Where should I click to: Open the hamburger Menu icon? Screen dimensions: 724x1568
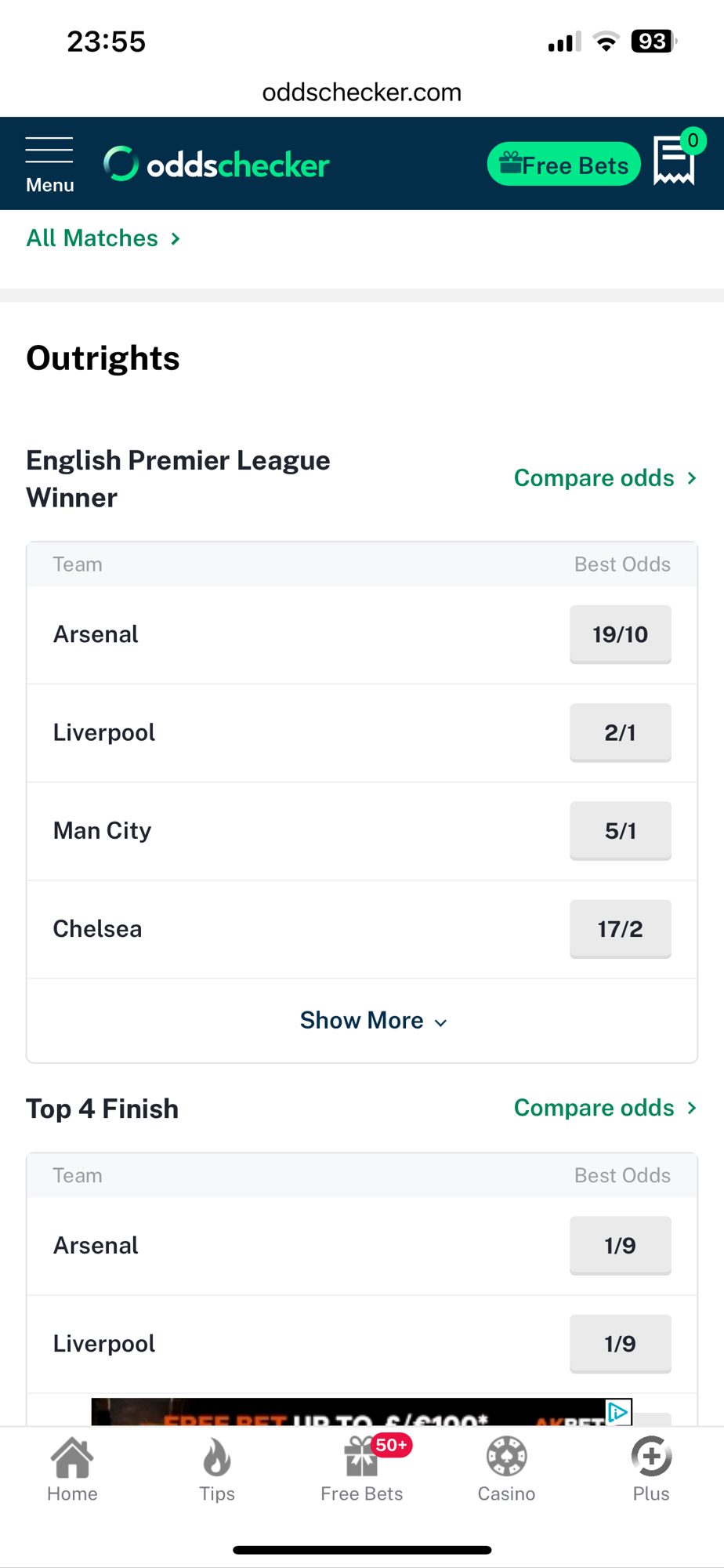pos(49,164)
